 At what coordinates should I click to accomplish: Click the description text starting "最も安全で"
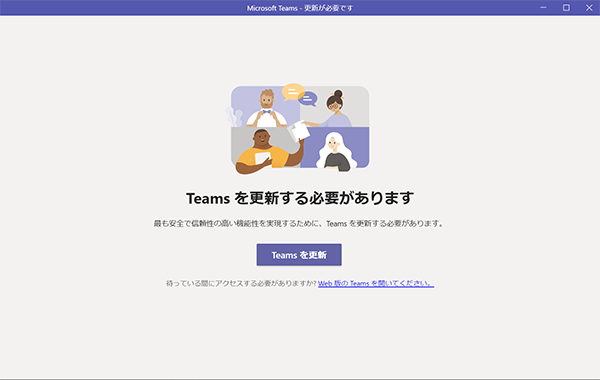(299, 223)
